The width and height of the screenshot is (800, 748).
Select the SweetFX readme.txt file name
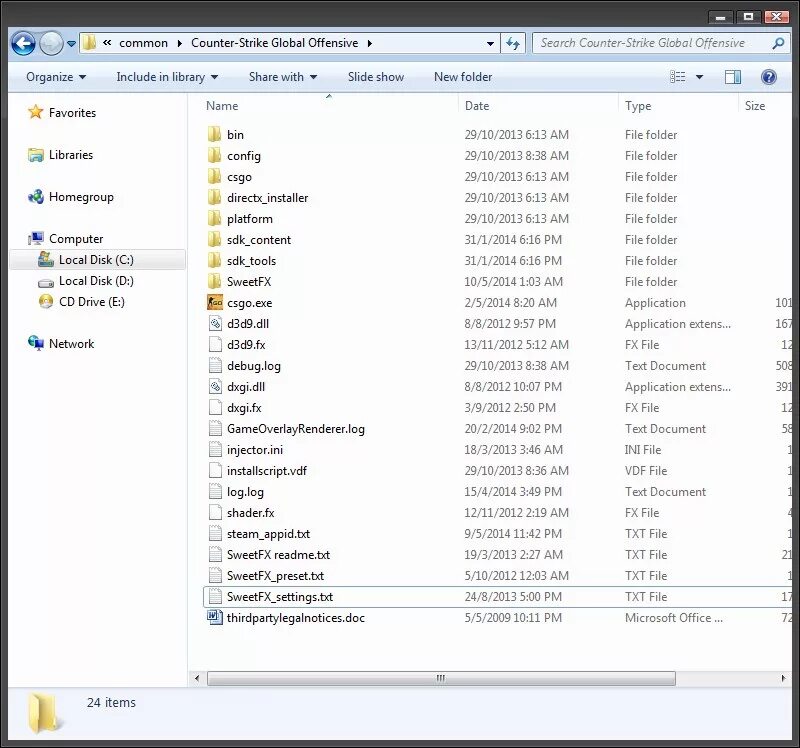pyautogui.click(x=279, y=555)
